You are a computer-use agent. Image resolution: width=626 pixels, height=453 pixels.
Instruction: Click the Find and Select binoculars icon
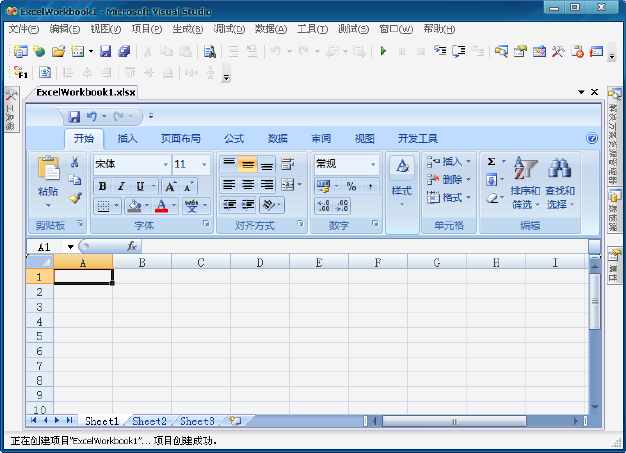point(560,168)
